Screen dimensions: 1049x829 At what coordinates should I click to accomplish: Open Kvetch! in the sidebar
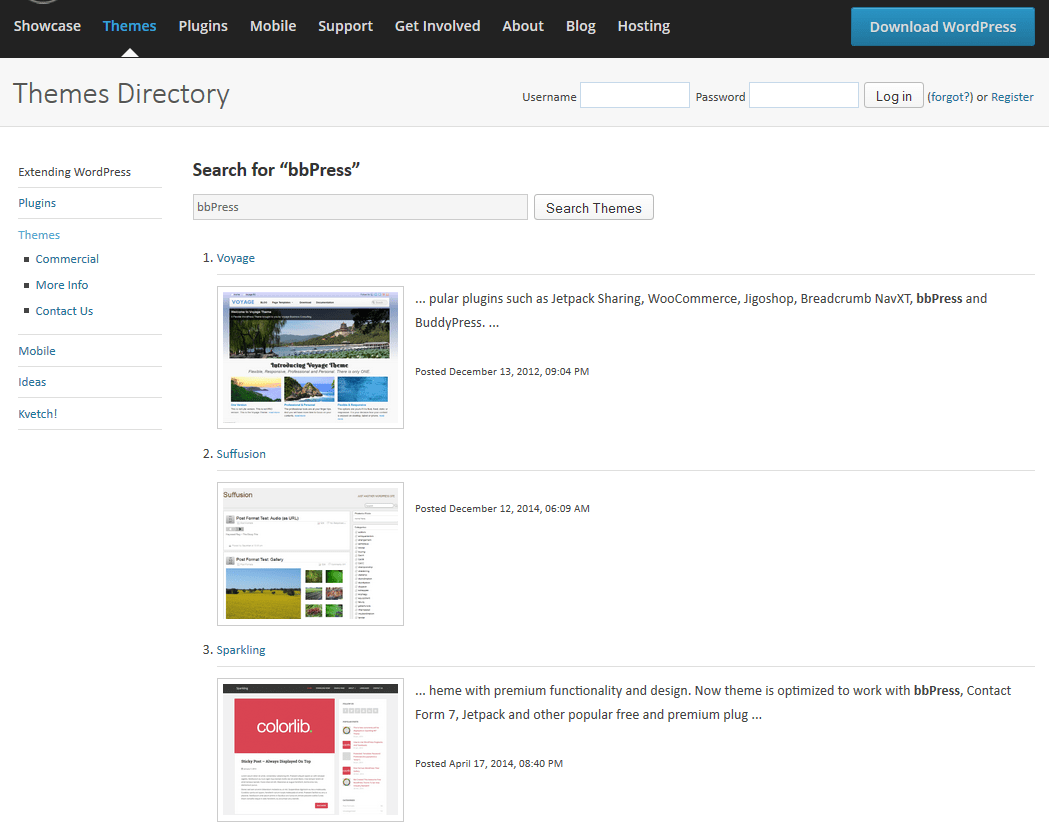click(38, 414)
